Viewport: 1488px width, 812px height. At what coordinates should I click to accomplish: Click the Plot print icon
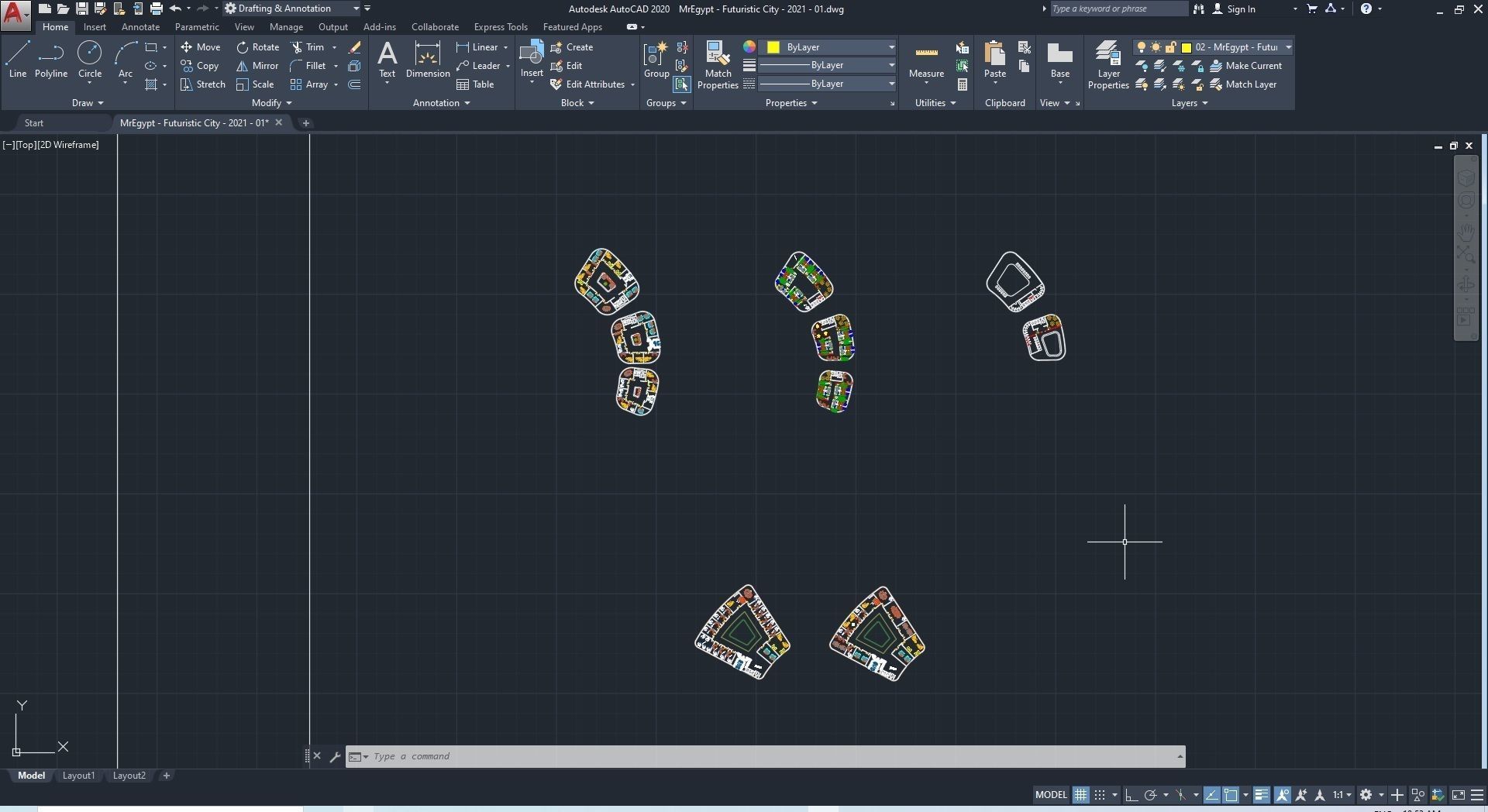pos(156,9)
